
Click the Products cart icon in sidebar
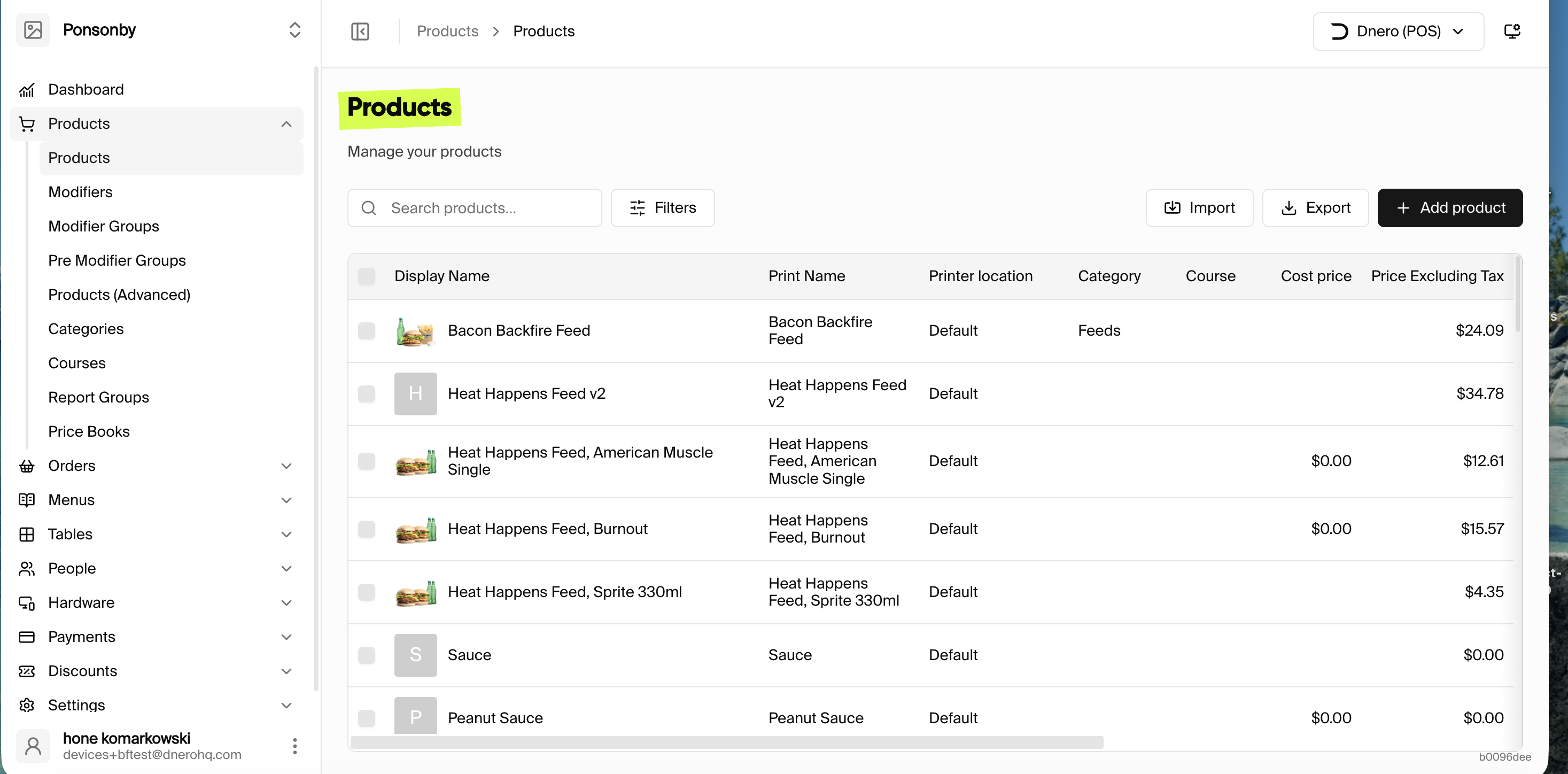coord(27,124)
